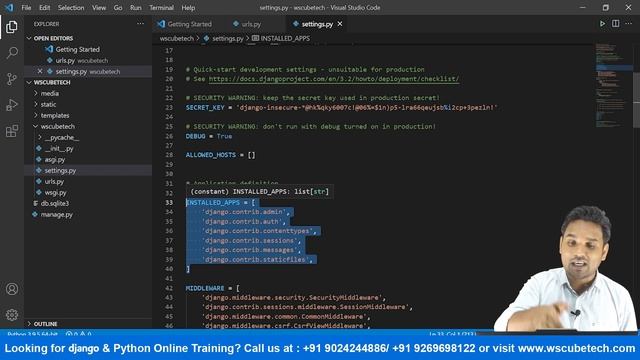Open the Edit menu
The image size is (640, 360).
pos(44,7)
